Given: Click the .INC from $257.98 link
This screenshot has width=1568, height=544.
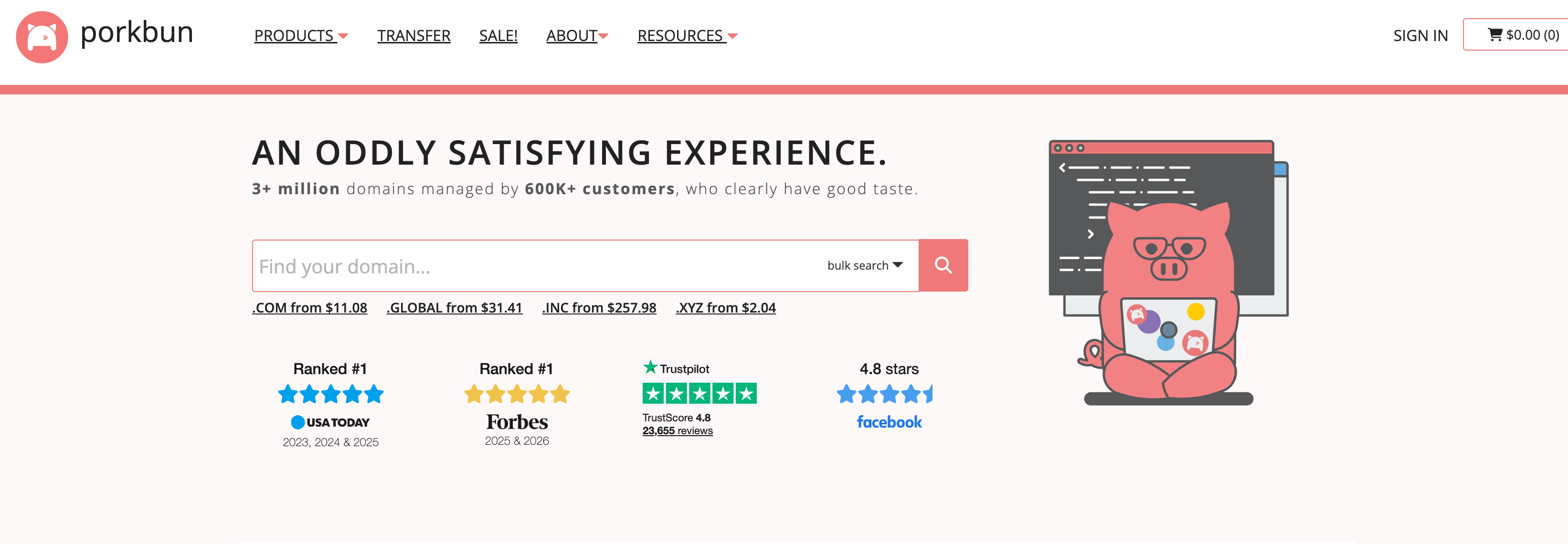Looking at the screenshot, I should 600,308.
